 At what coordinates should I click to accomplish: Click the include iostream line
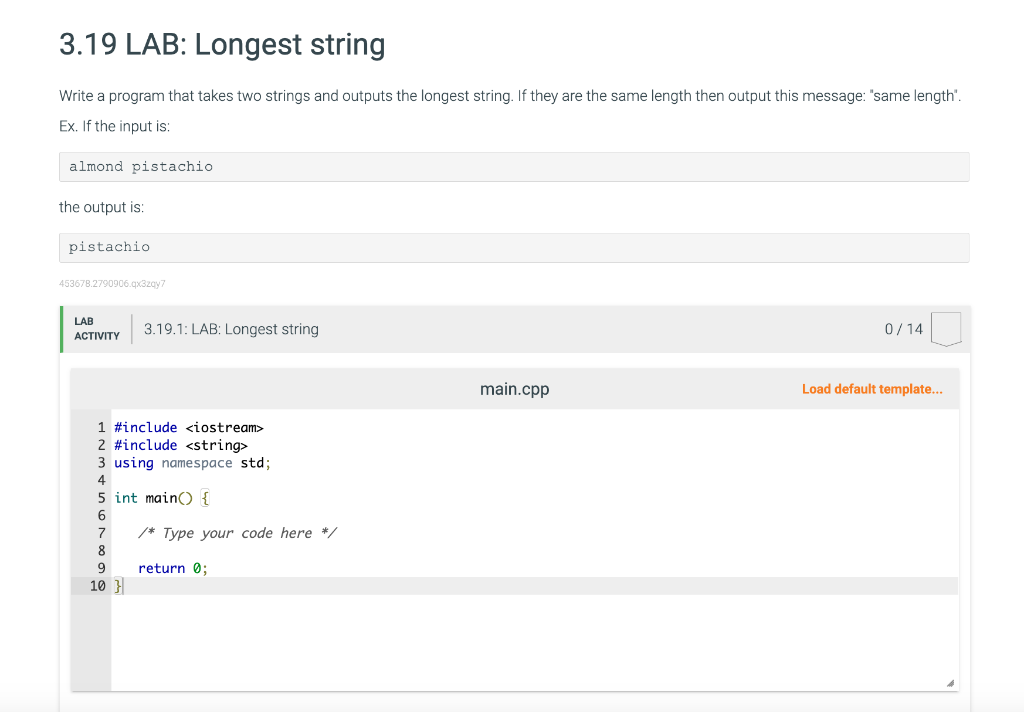[x=188, y=427]
